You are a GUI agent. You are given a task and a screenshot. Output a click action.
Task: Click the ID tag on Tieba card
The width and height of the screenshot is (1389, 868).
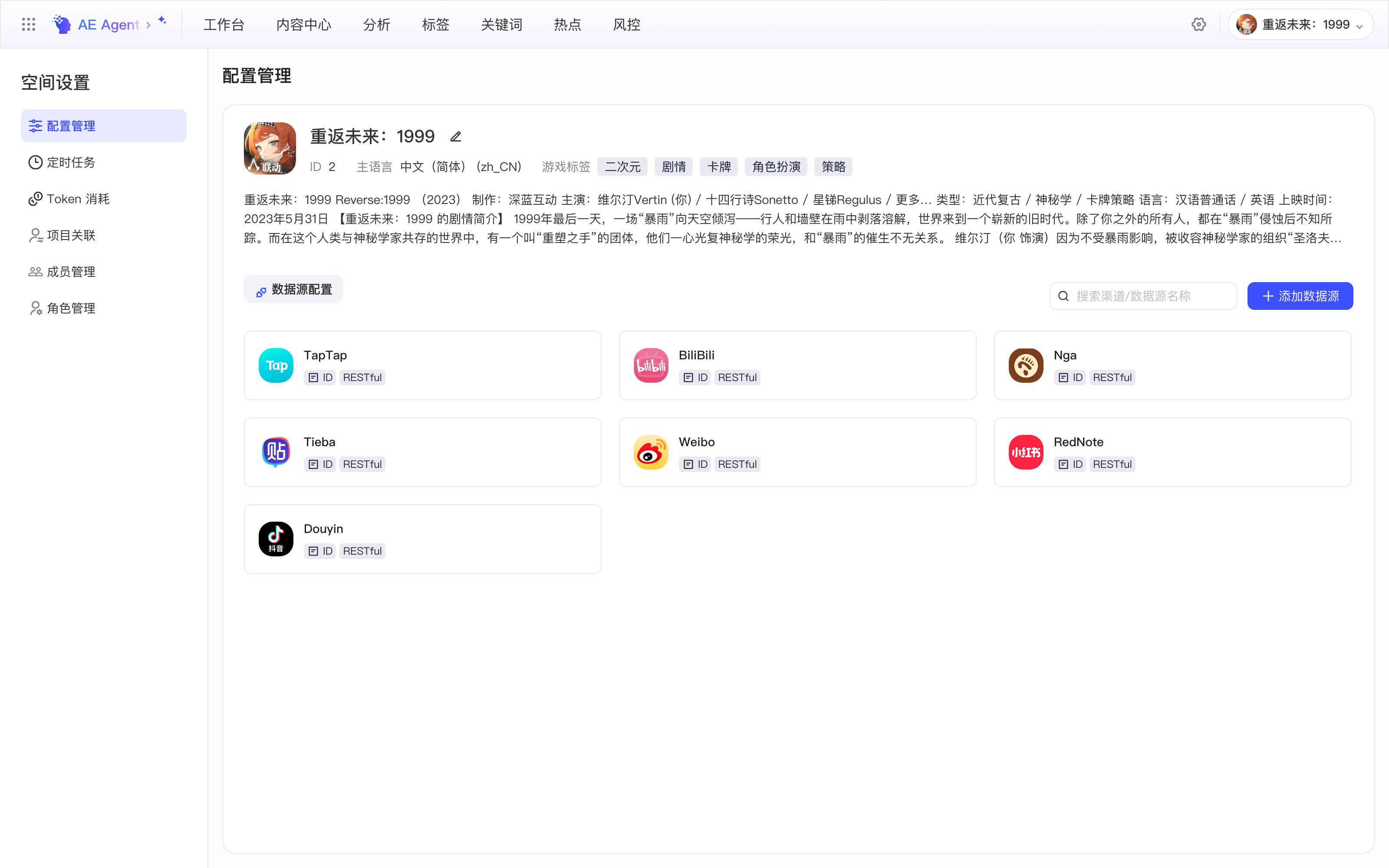click(320, 464)
